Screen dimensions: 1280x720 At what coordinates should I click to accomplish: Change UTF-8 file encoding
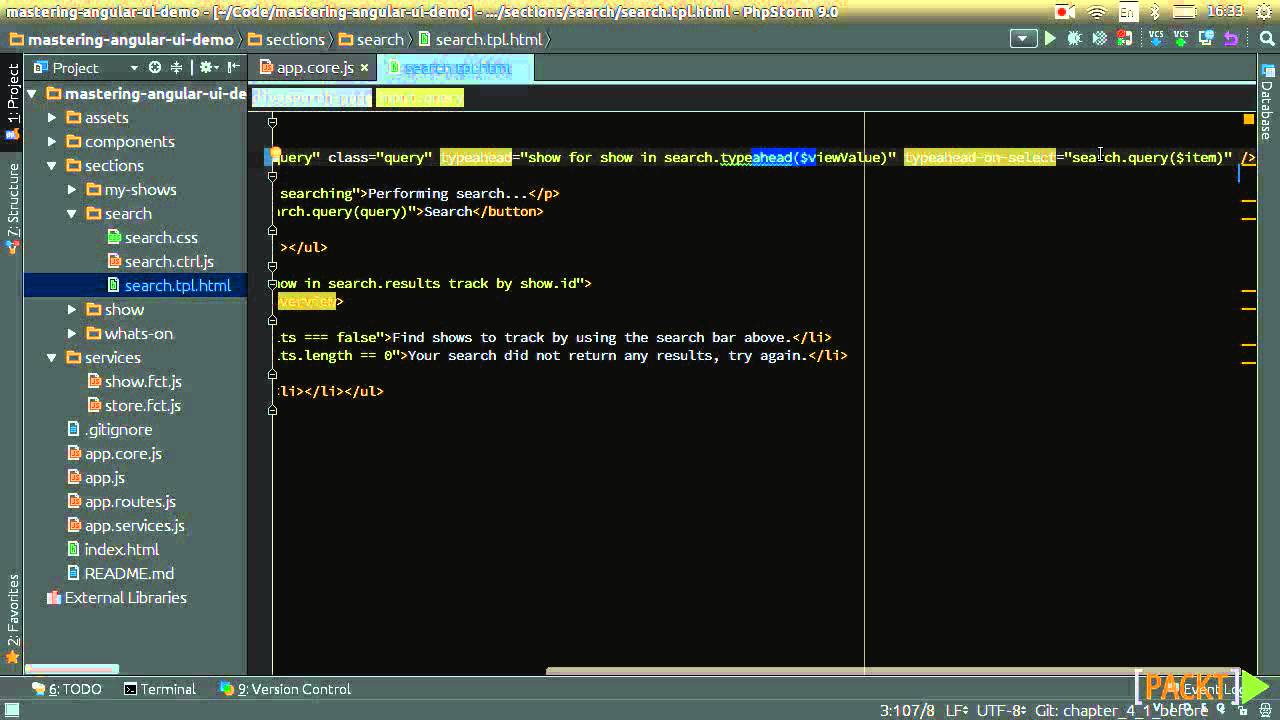tap(1001, 710)
